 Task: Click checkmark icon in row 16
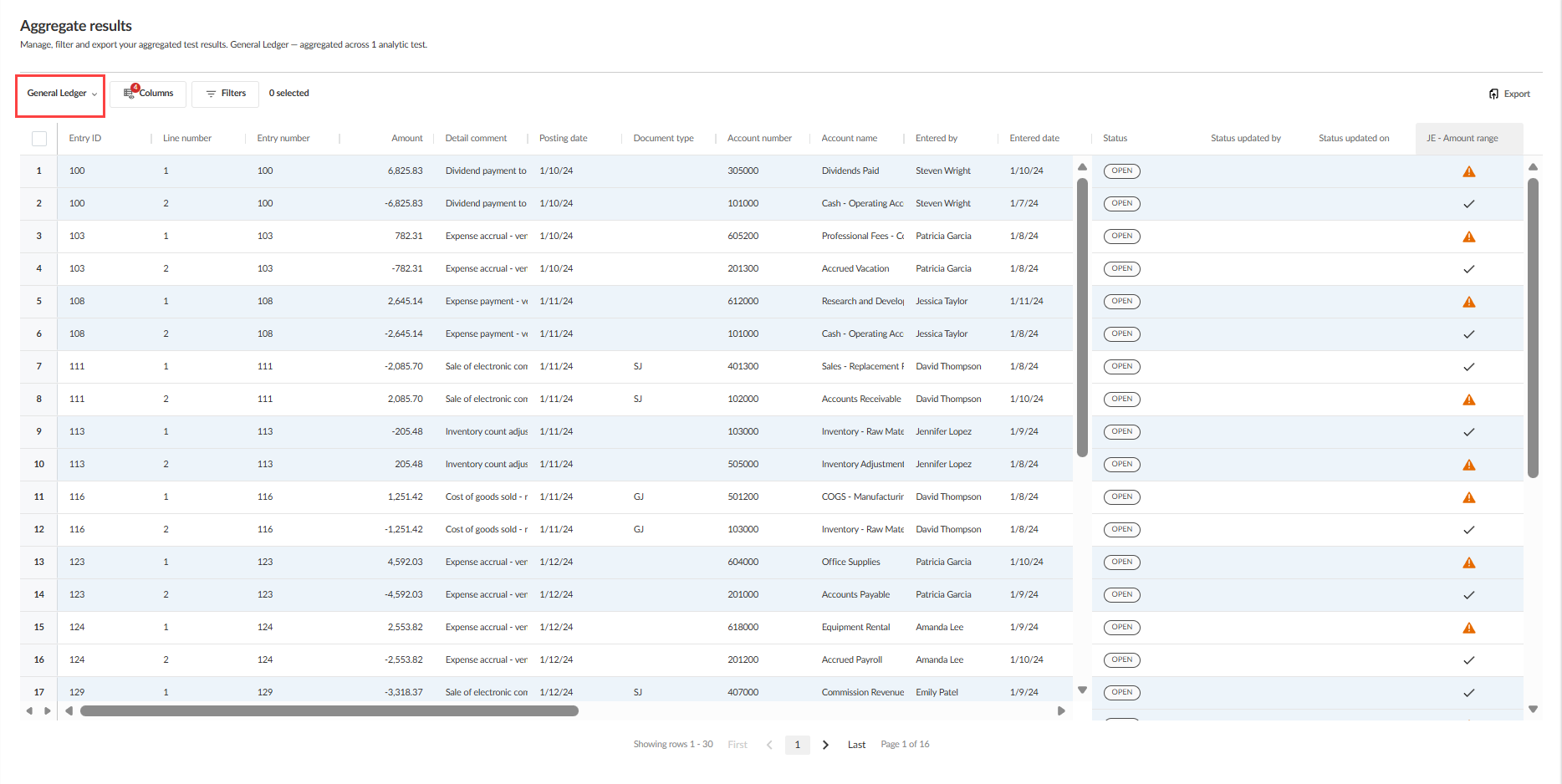click(1468, 660)
